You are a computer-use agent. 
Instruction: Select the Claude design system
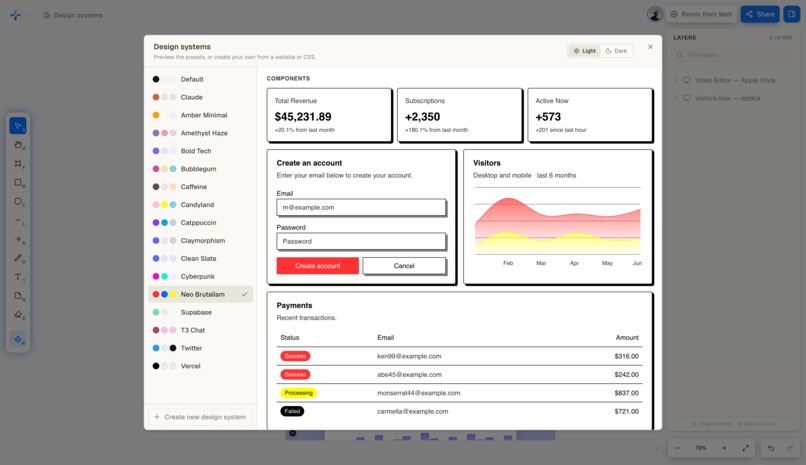click(200, 97)
